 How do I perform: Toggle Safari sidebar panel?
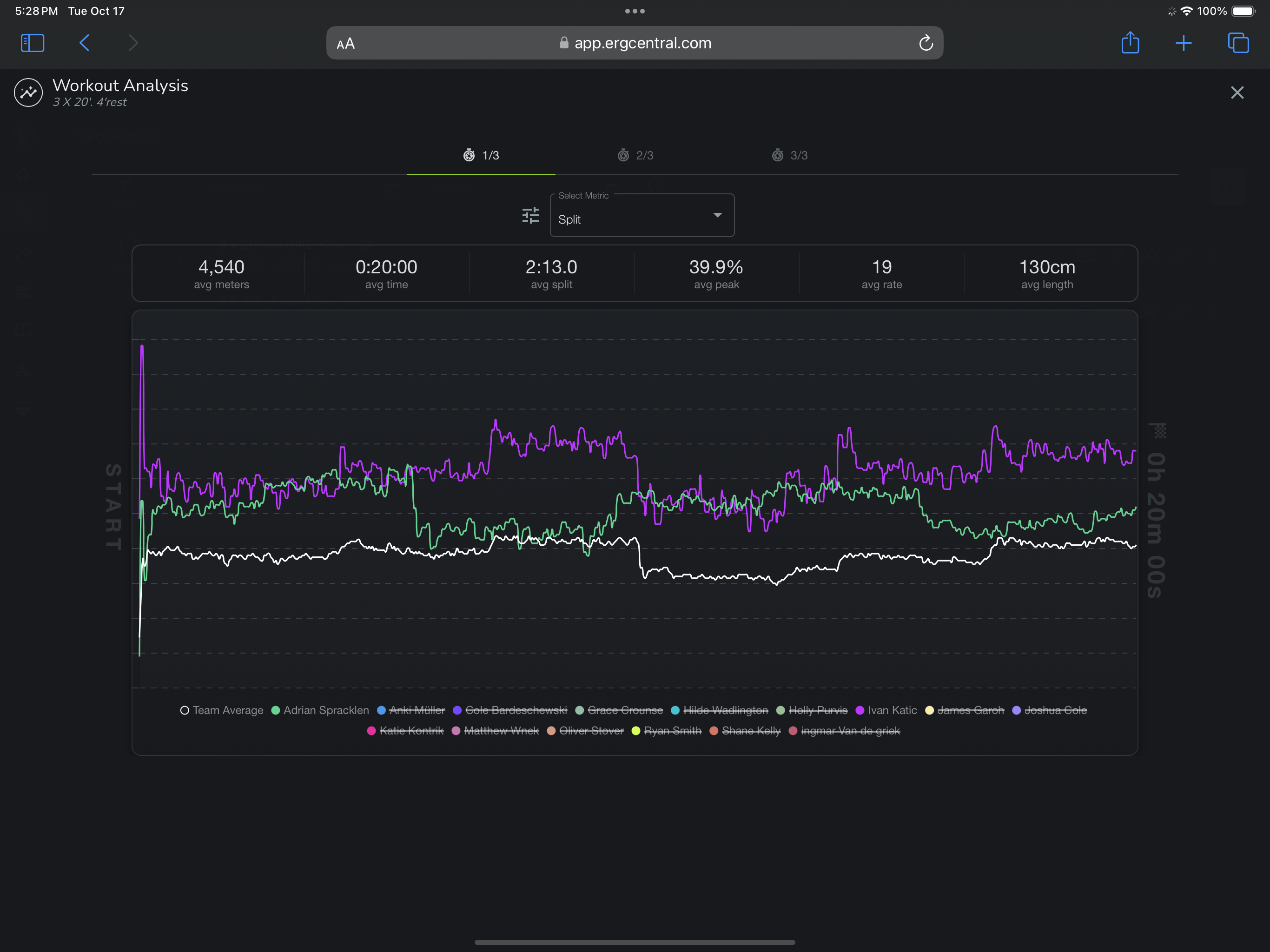point(32,43)
